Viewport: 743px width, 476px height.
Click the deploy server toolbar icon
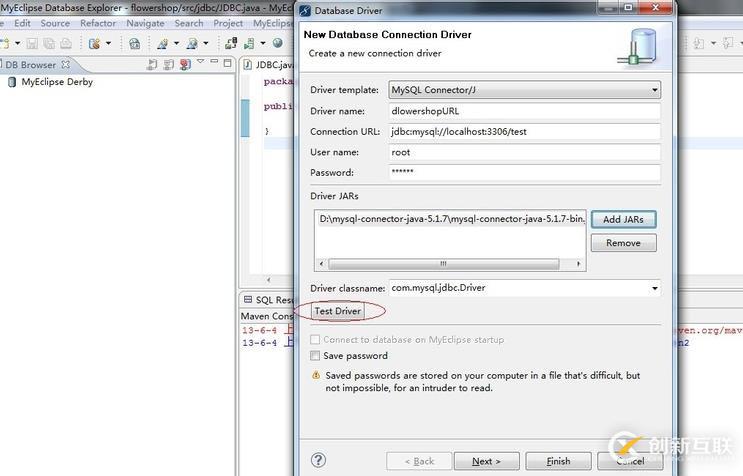(231, 44)
